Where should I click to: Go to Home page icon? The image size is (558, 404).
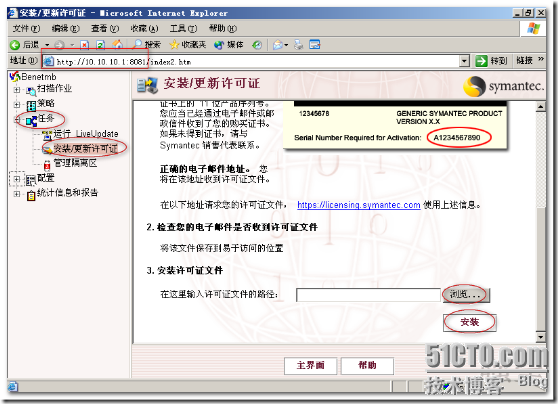pyautogui.click(x=117, y=44)
